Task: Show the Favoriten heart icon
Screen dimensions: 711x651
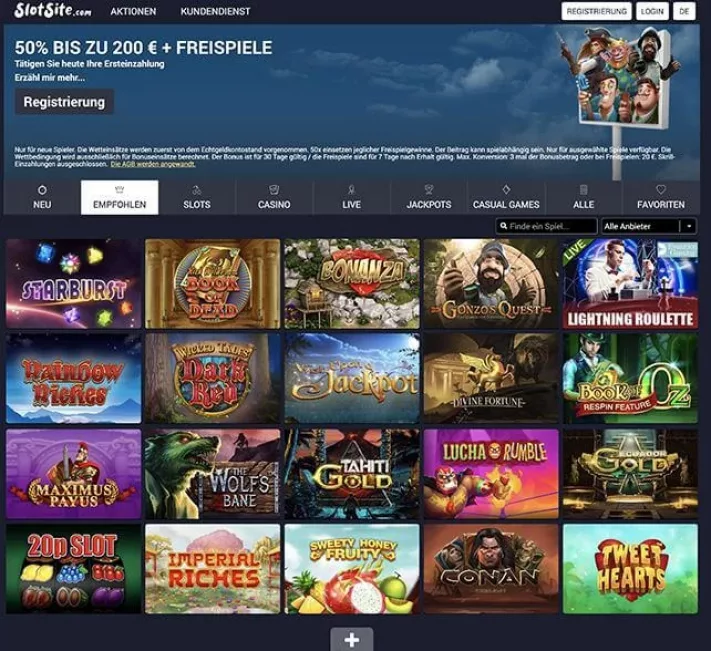Action: point(661,189)
